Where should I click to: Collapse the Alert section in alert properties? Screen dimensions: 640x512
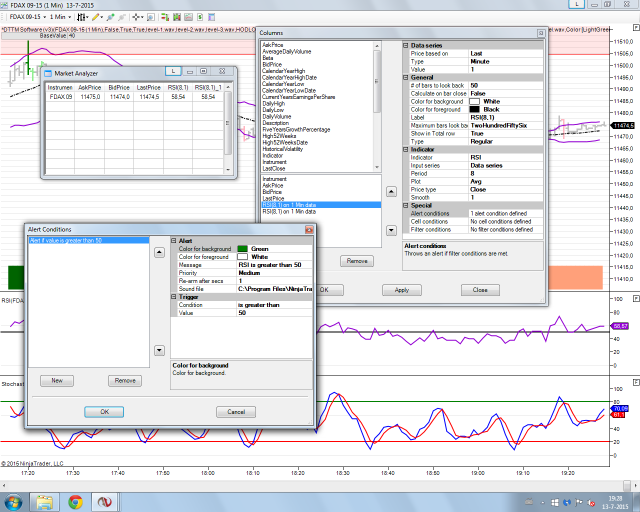point(173,241)
